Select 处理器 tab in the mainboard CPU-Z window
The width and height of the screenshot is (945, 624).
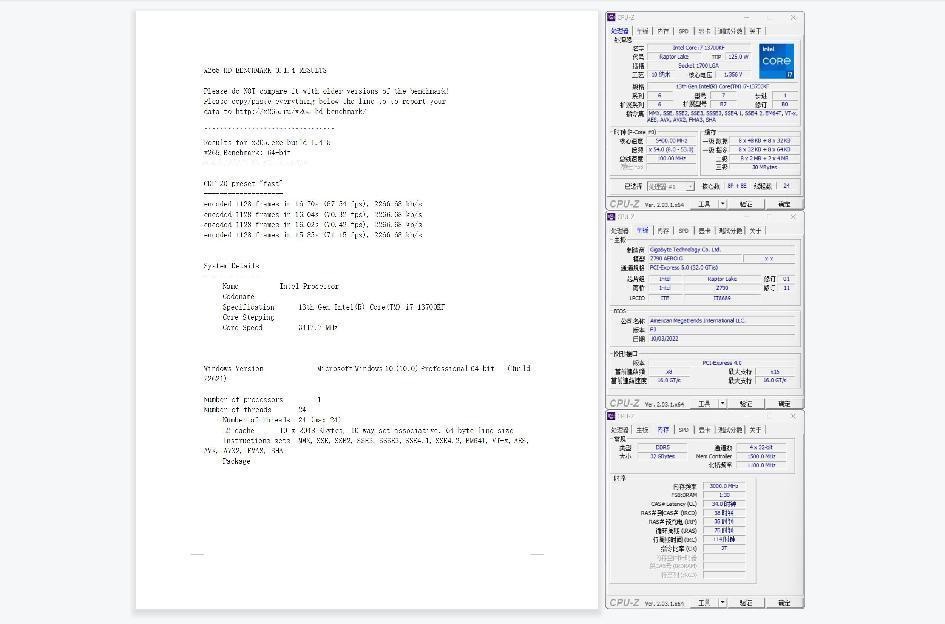coord(620,230)
